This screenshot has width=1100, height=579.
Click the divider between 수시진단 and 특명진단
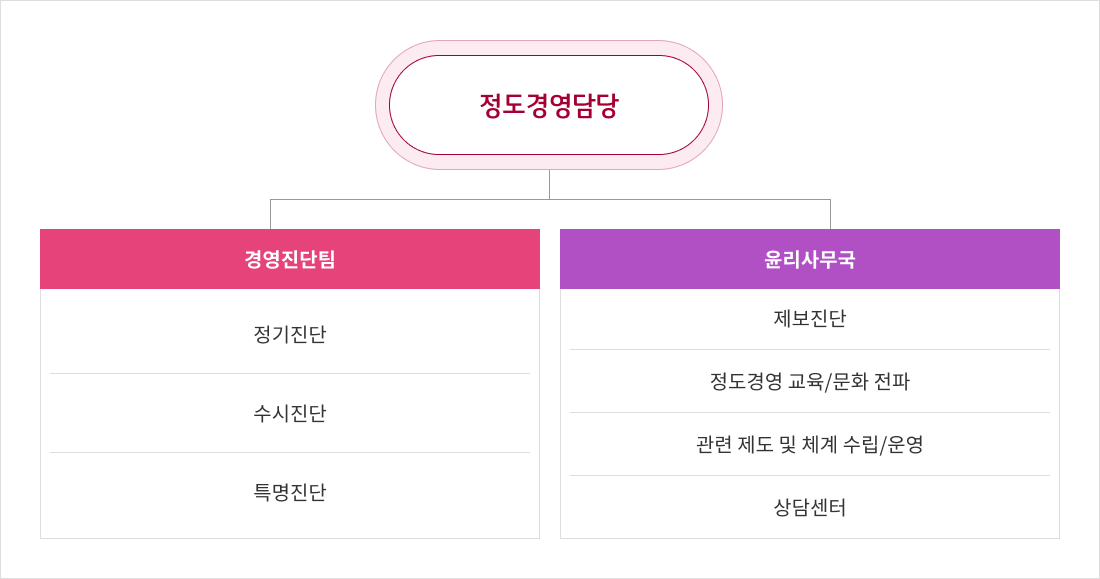(290, 453)
